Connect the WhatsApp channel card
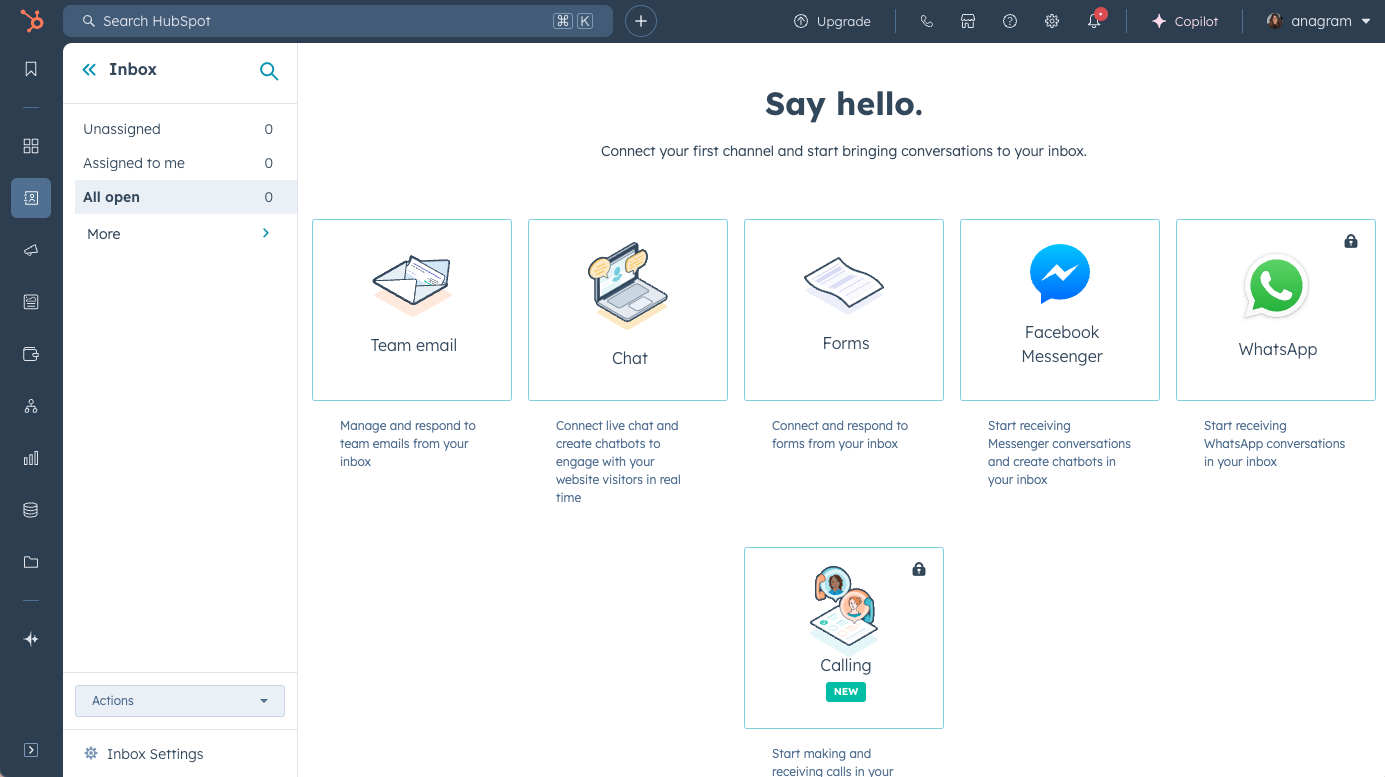The height and width of the screenshot is (777, 1385). (x=1276, y=310)
